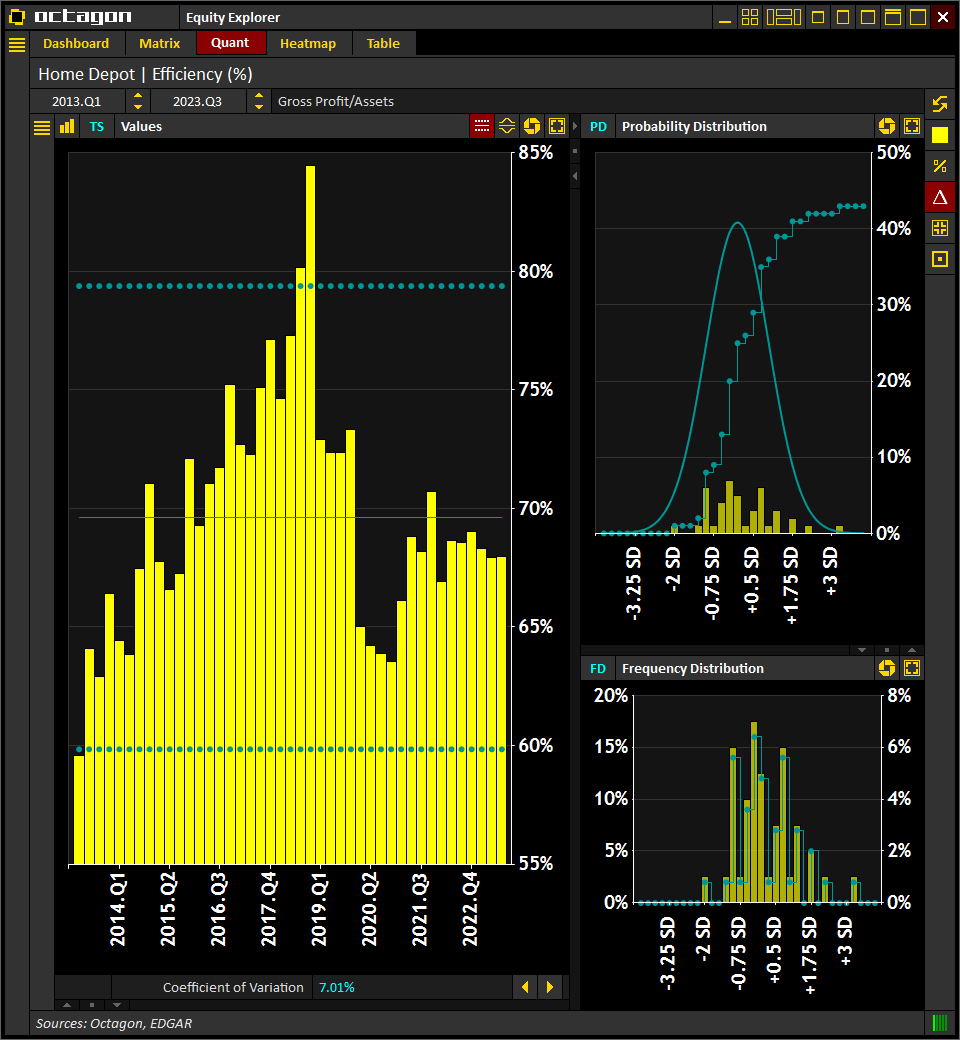Adjust the 2023.Q3 end period stepper
Image resolution: width=960 pixels, height=1040 pixels.
259,101
